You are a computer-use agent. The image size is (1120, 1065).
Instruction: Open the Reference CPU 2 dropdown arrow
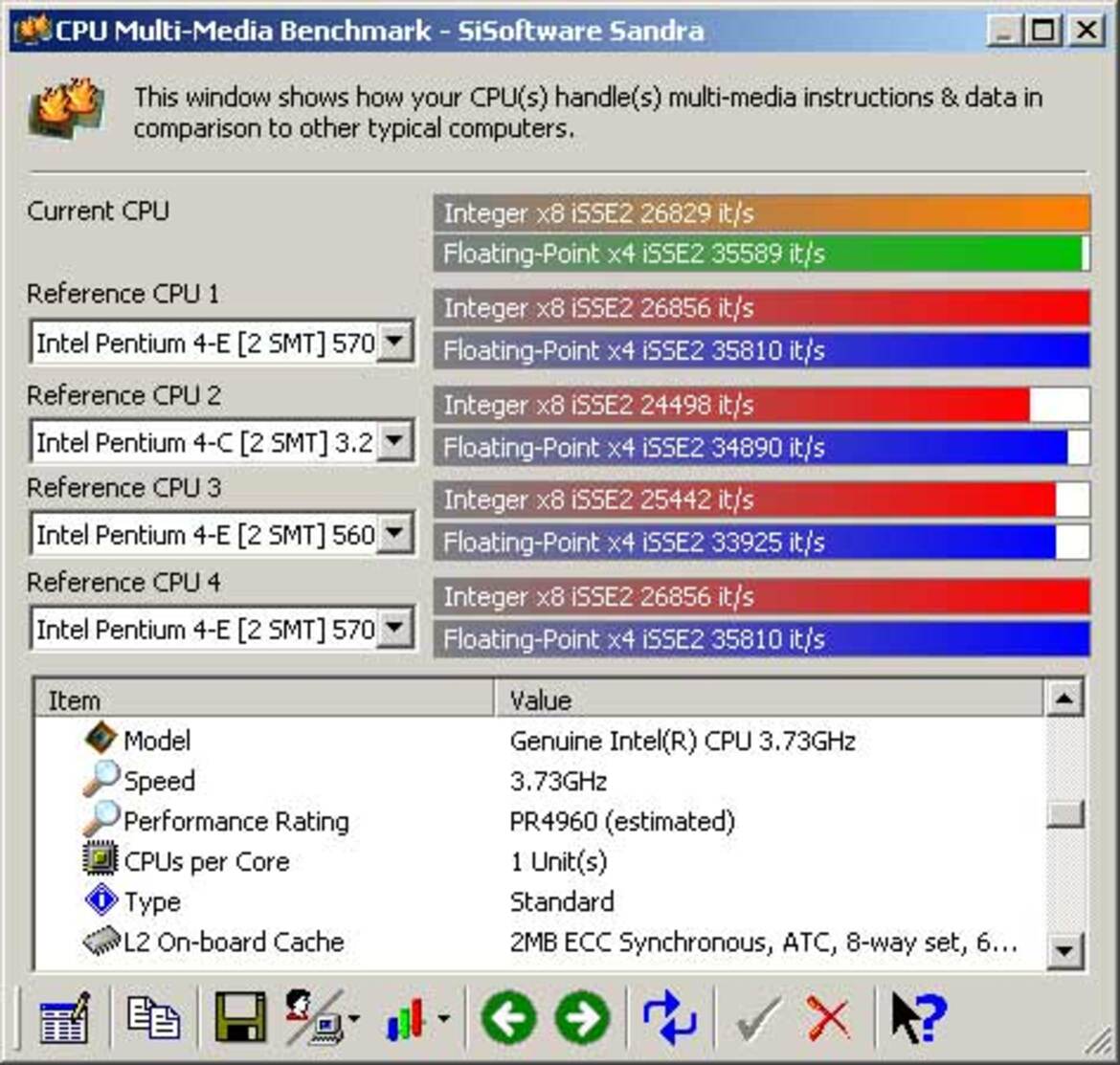[395, 441]
